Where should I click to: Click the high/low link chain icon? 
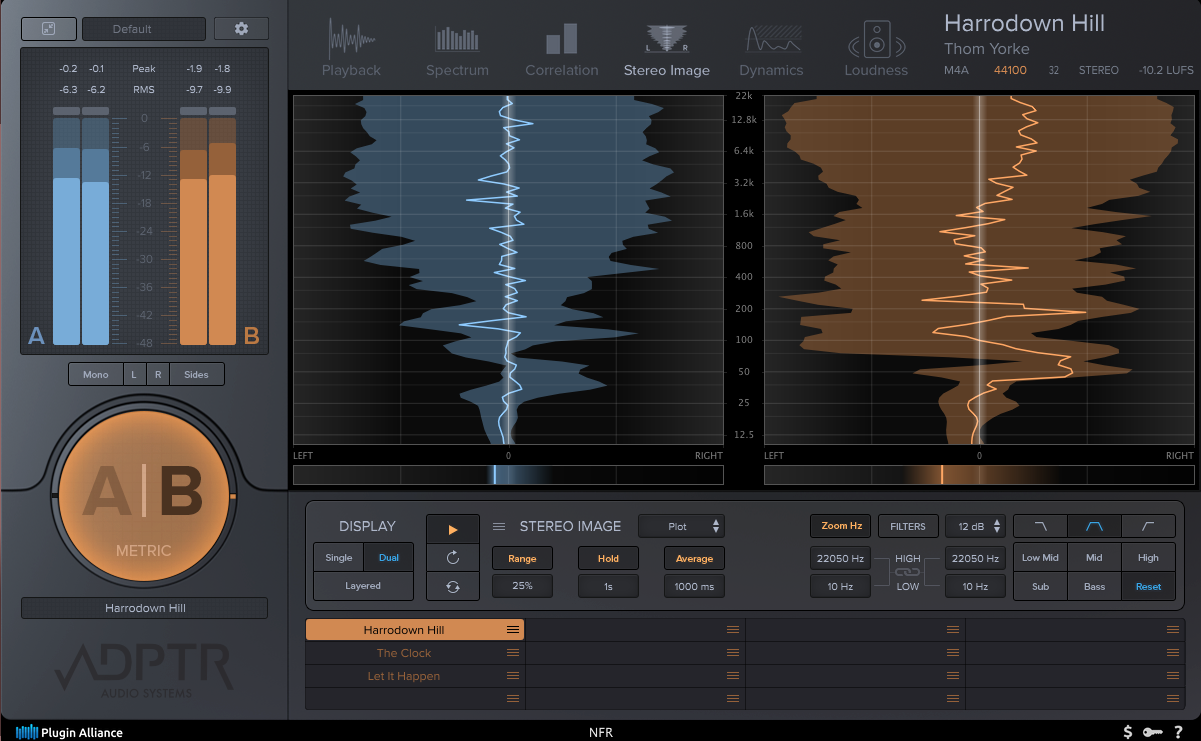coord(907,572)
